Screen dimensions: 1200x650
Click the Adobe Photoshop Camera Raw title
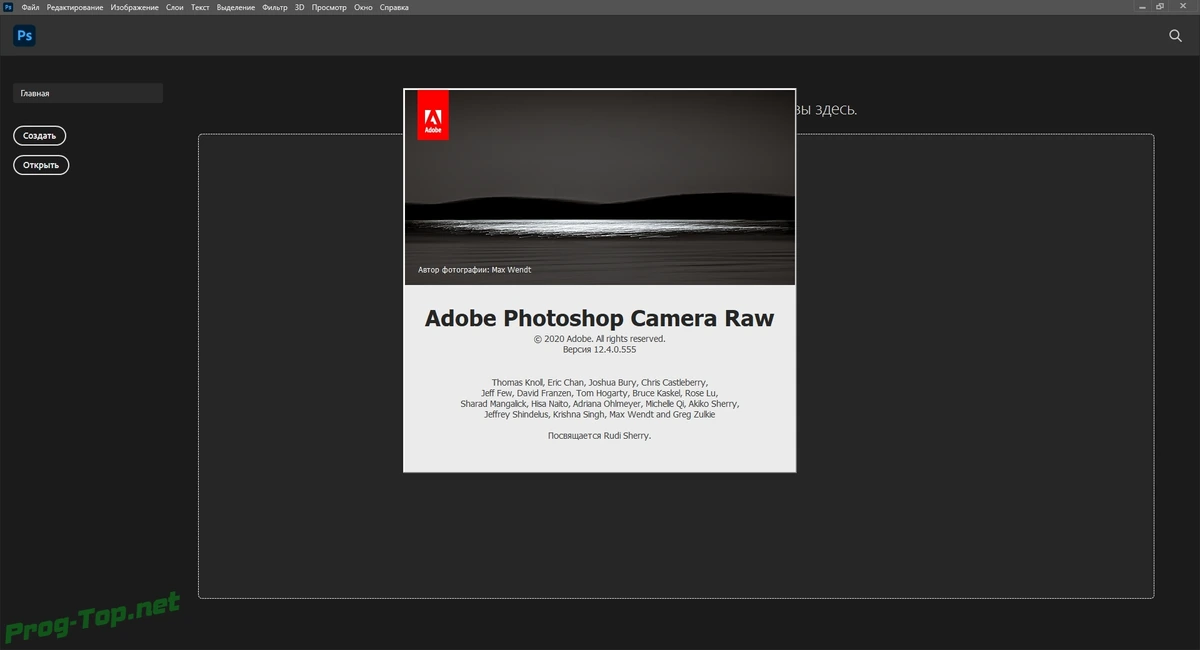pos(599,319)
